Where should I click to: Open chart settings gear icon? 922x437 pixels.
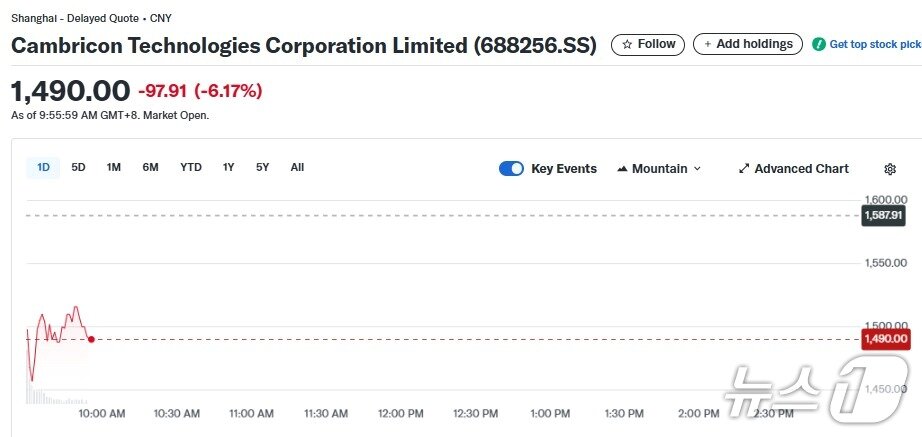point(890,169)
